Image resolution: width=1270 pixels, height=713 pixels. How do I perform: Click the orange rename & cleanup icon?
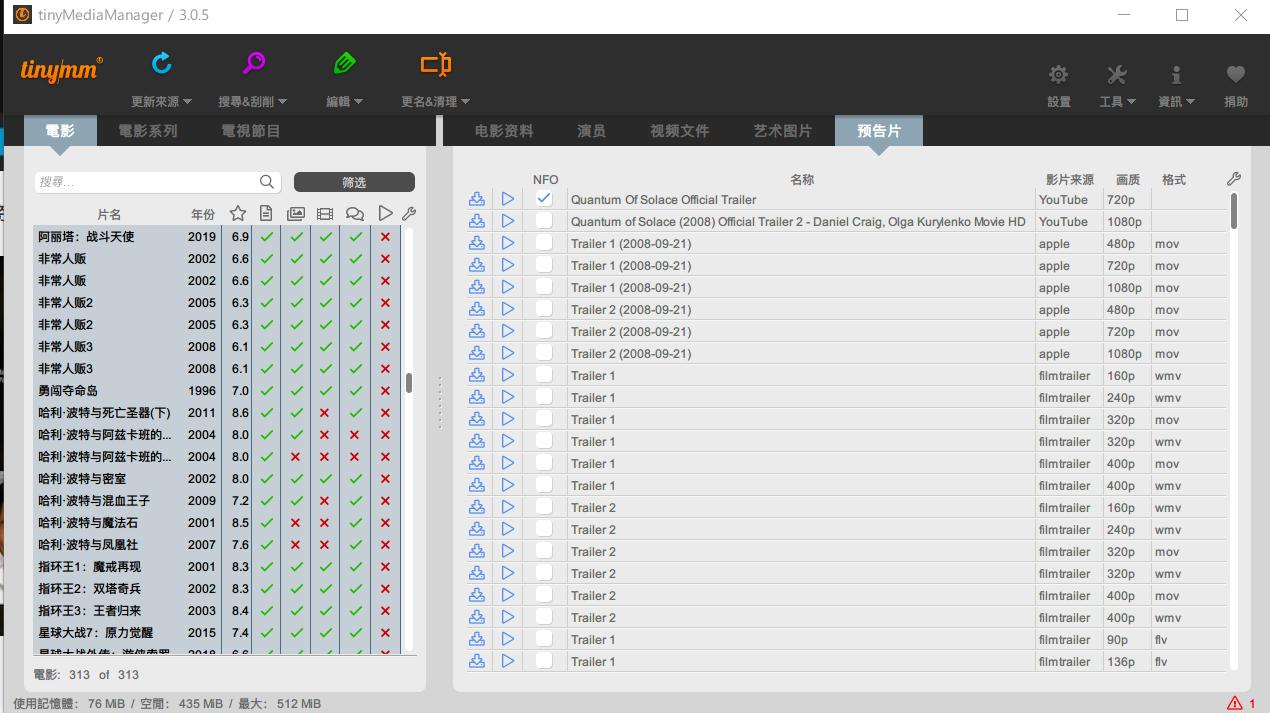tap(435, 65)
